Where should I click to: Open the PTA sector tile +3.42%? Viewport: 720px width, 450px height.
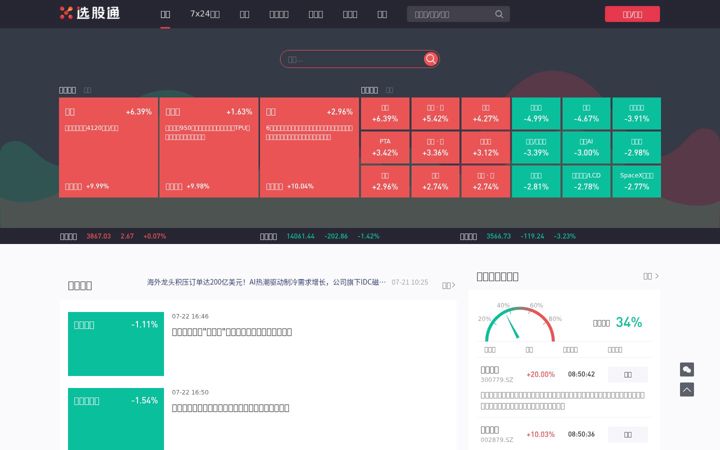385,147
